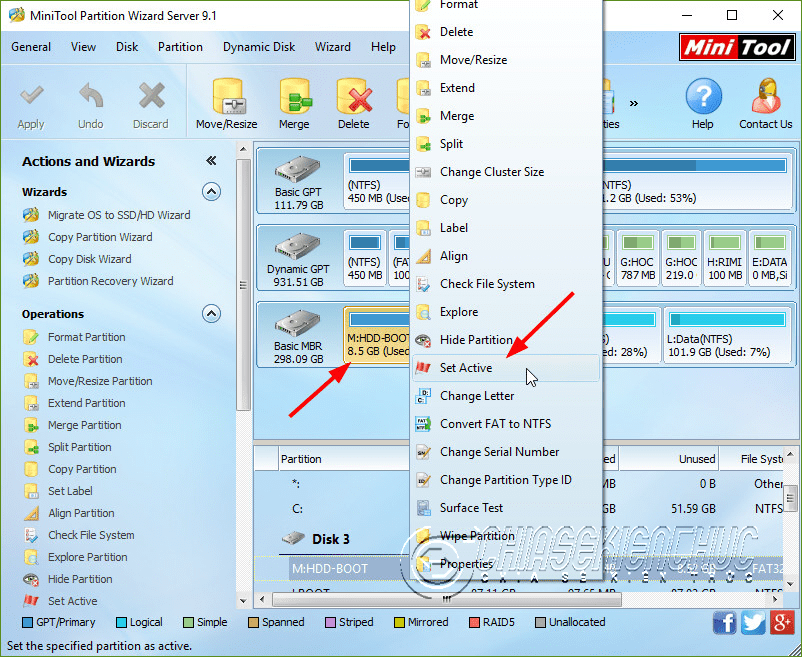Choose Change Partition Type ID
The height and width of the screenshot is (657, 802).
[505, 480]
